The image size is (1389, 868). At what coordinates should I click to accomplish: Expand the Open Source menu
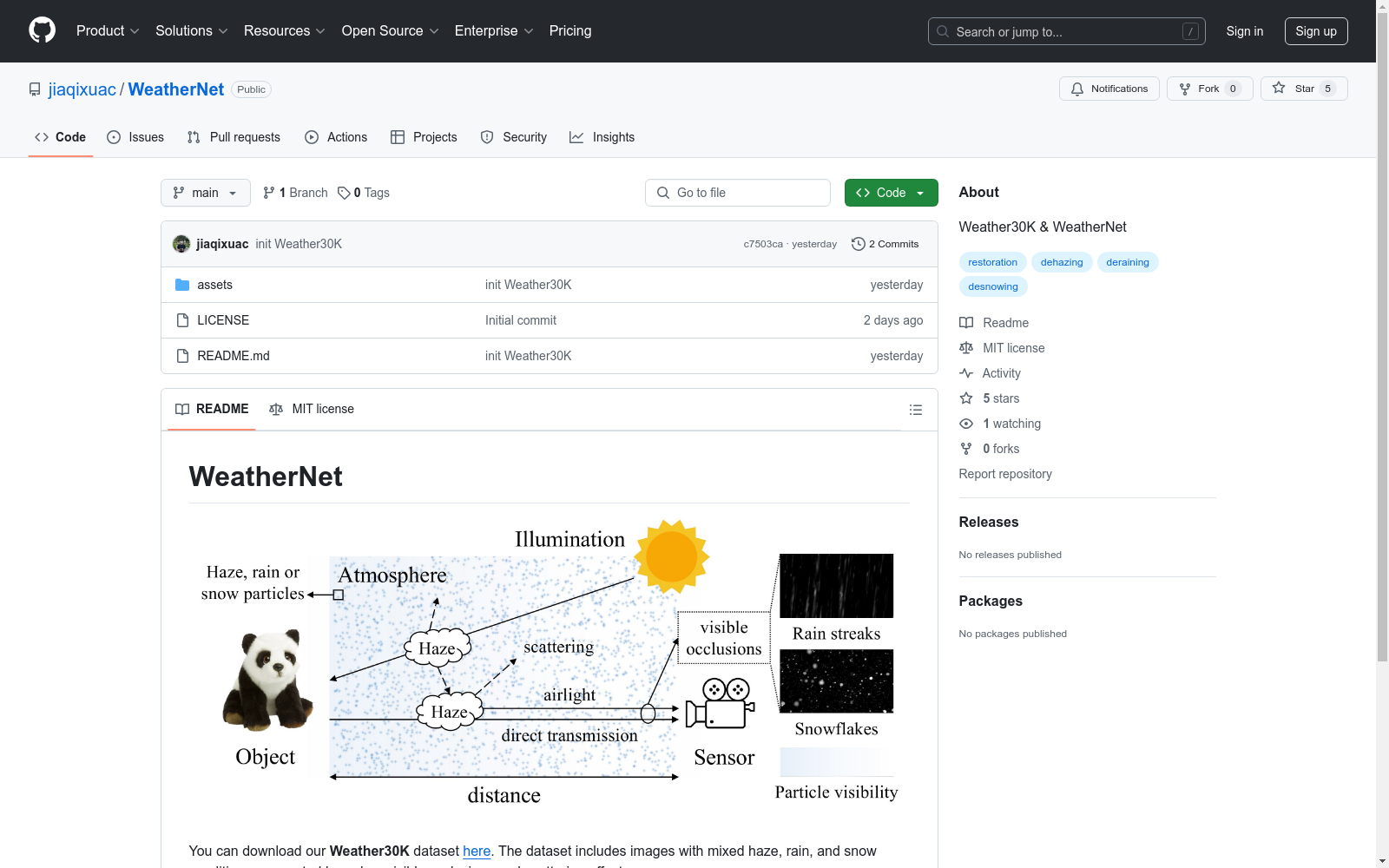(391, 31)
